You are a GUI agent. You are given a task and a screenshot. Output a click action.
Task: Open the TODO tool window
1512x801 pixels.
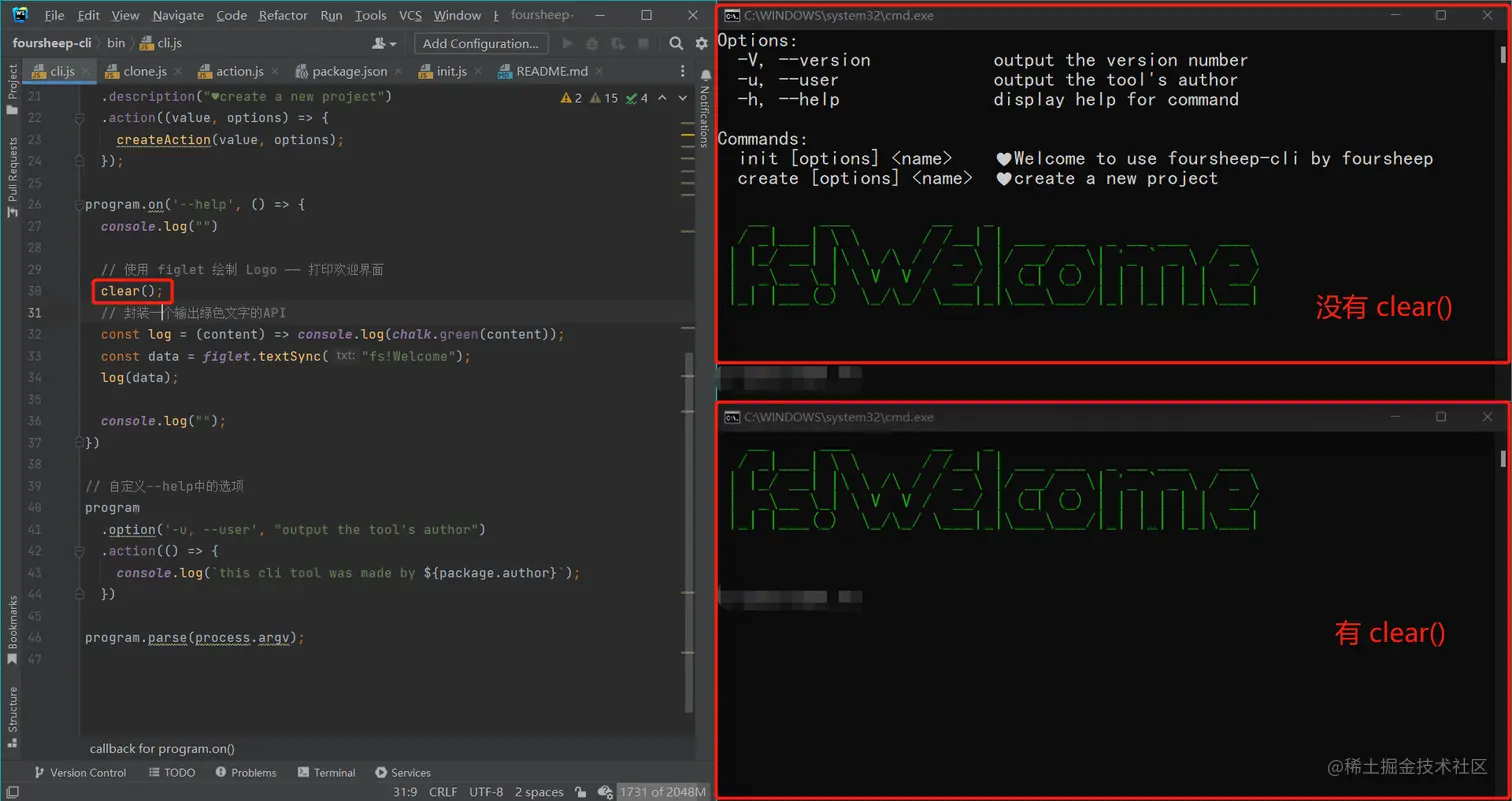tap(172, 773)
